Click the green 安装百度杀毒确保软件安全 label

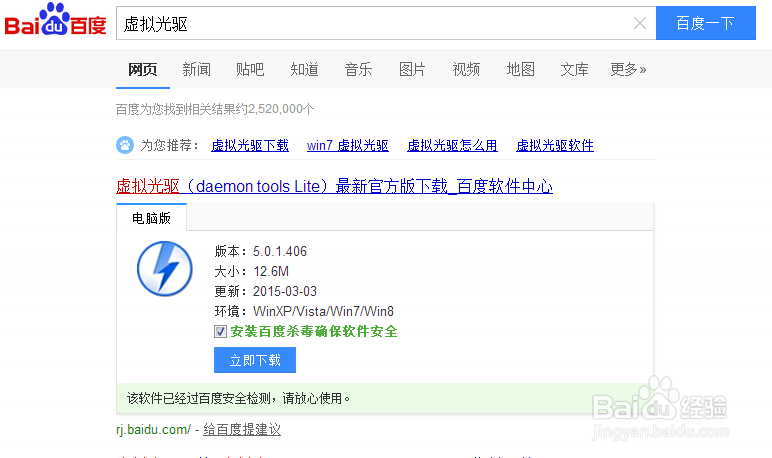click(x=314, y=331)
